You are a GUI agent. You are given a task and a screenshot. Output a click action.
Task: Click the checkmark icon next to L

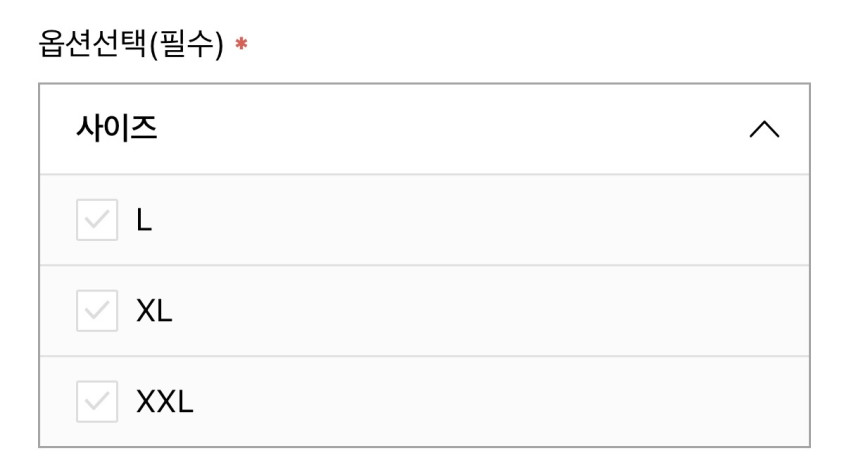(97, 220)
